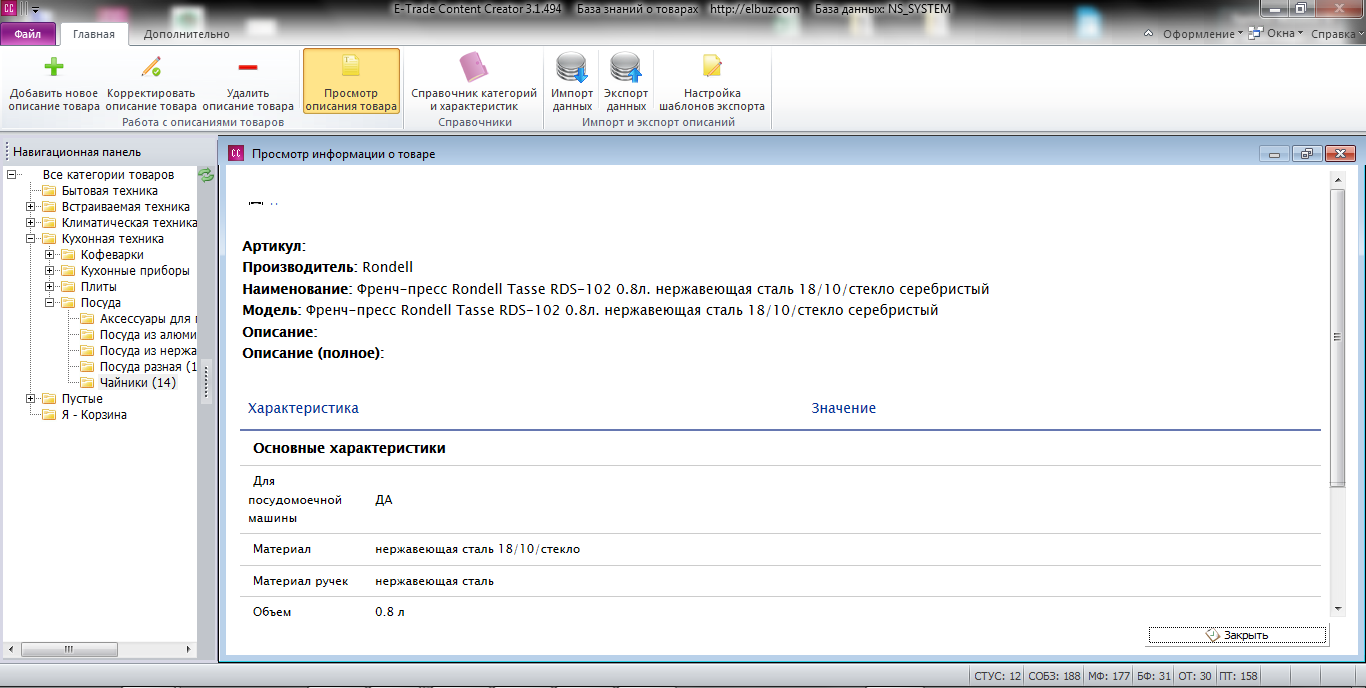This screenshot has width=1366, height=688.
Task: Switch to the Главная ribbon tab
Action: [x=94, y=34]
